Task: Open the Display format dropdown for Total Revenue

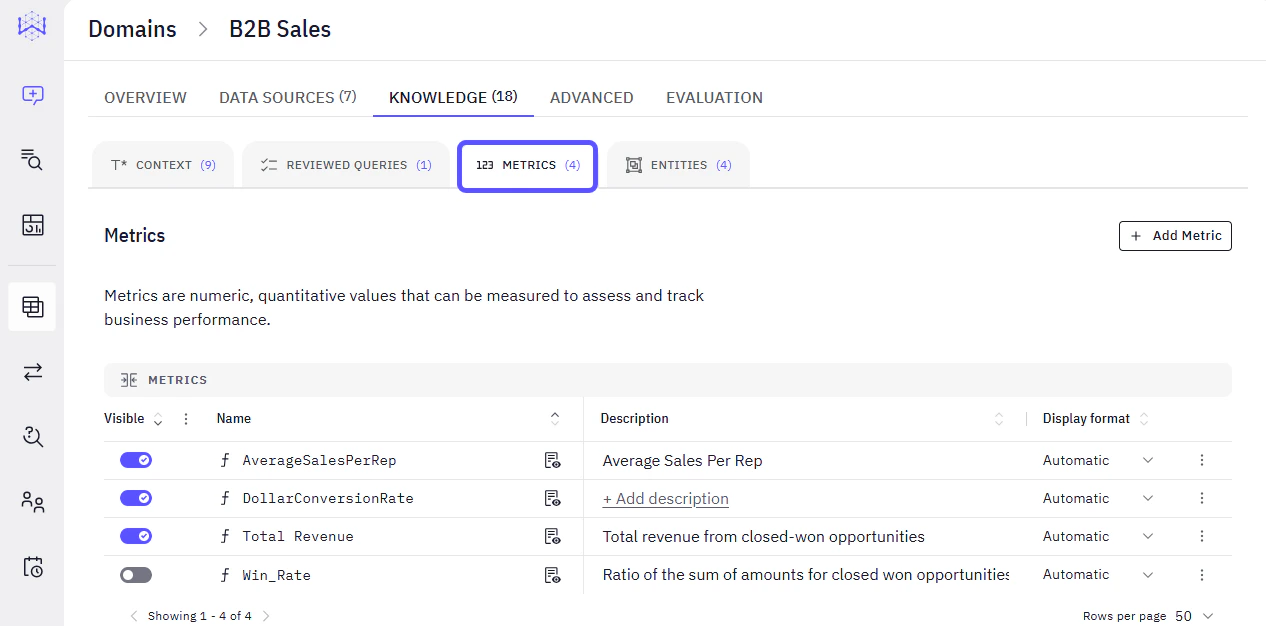Action: (x=1147, y=535)
